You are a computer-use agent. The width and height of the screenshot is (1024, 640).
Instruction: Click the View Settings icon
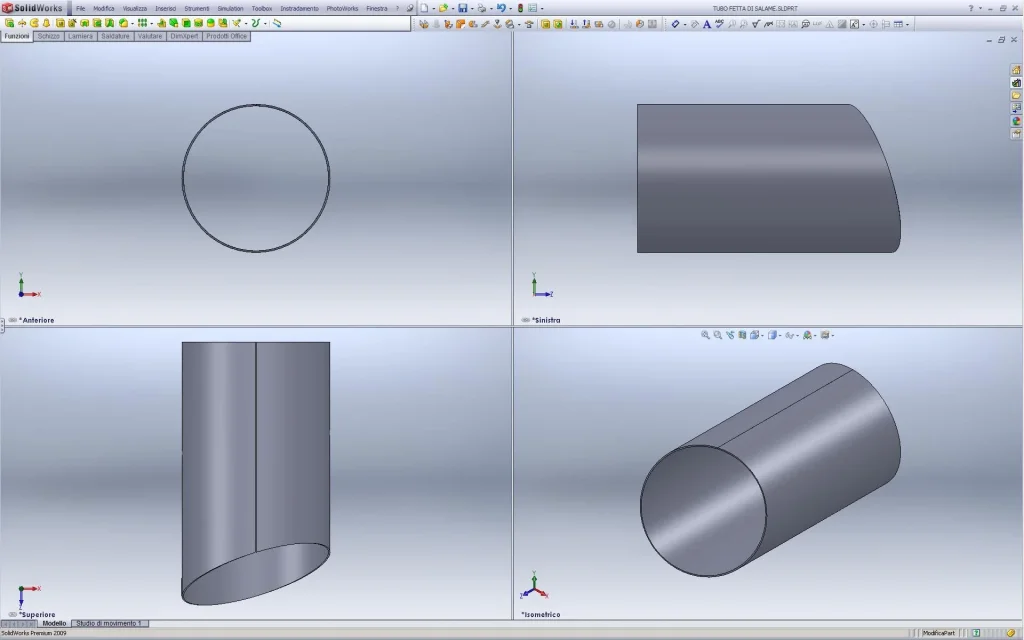(825, 335)
